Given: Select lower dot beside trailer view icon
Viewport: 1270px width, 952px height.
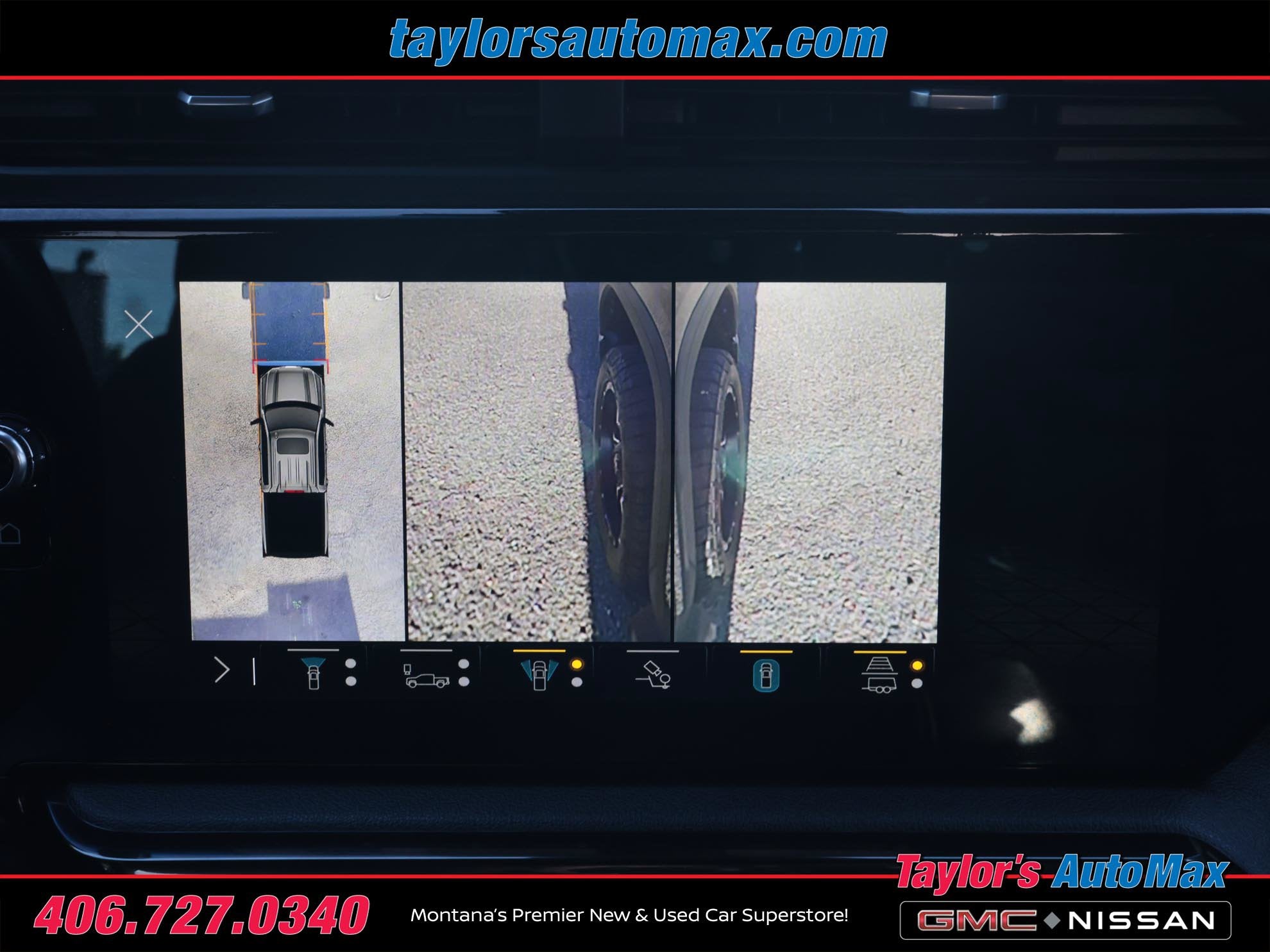Looking at the screenshot, I should pos(917,683).
